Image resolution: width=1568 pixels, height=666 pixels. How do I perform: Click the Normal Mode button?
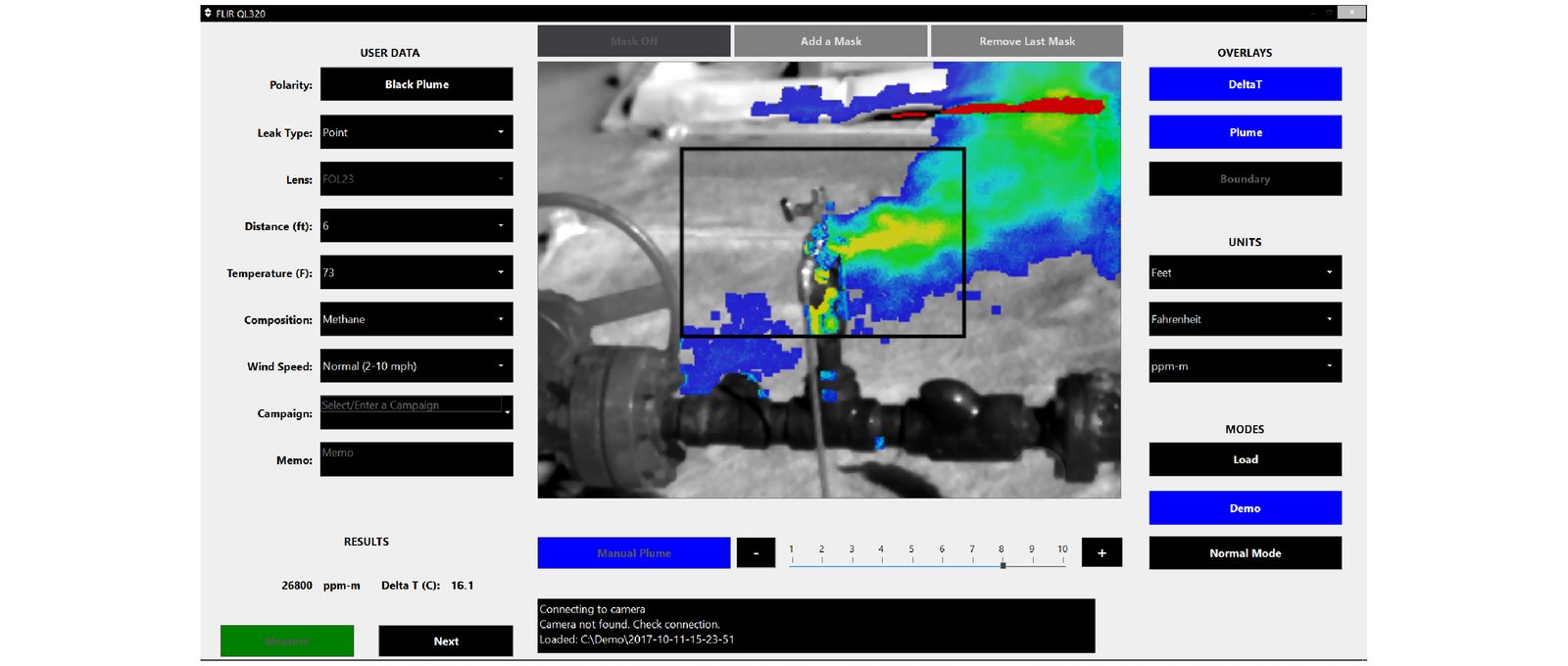coord(1246,553)
